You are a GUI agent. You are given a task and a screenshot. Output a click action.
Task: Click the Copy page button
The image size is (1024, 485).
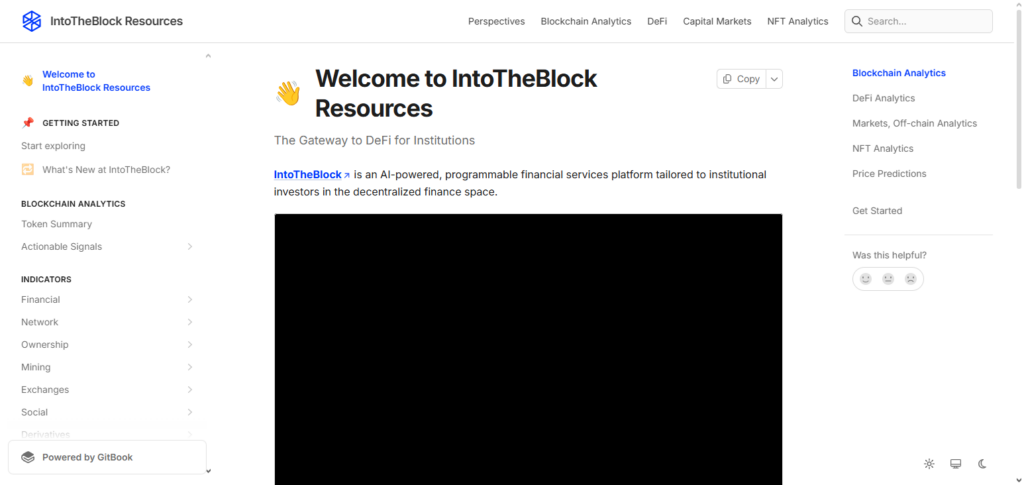[x=741, y=79]
